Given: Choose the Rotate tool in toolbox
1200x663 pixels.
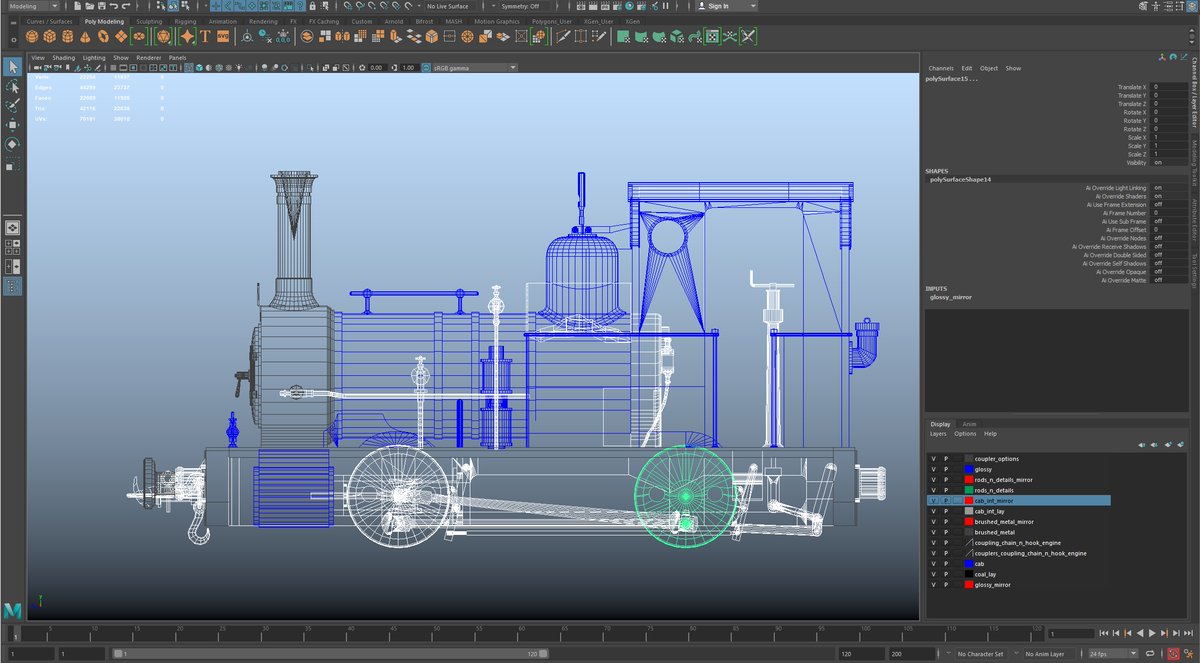Looking at the screenshot, I should pos(12,143).
